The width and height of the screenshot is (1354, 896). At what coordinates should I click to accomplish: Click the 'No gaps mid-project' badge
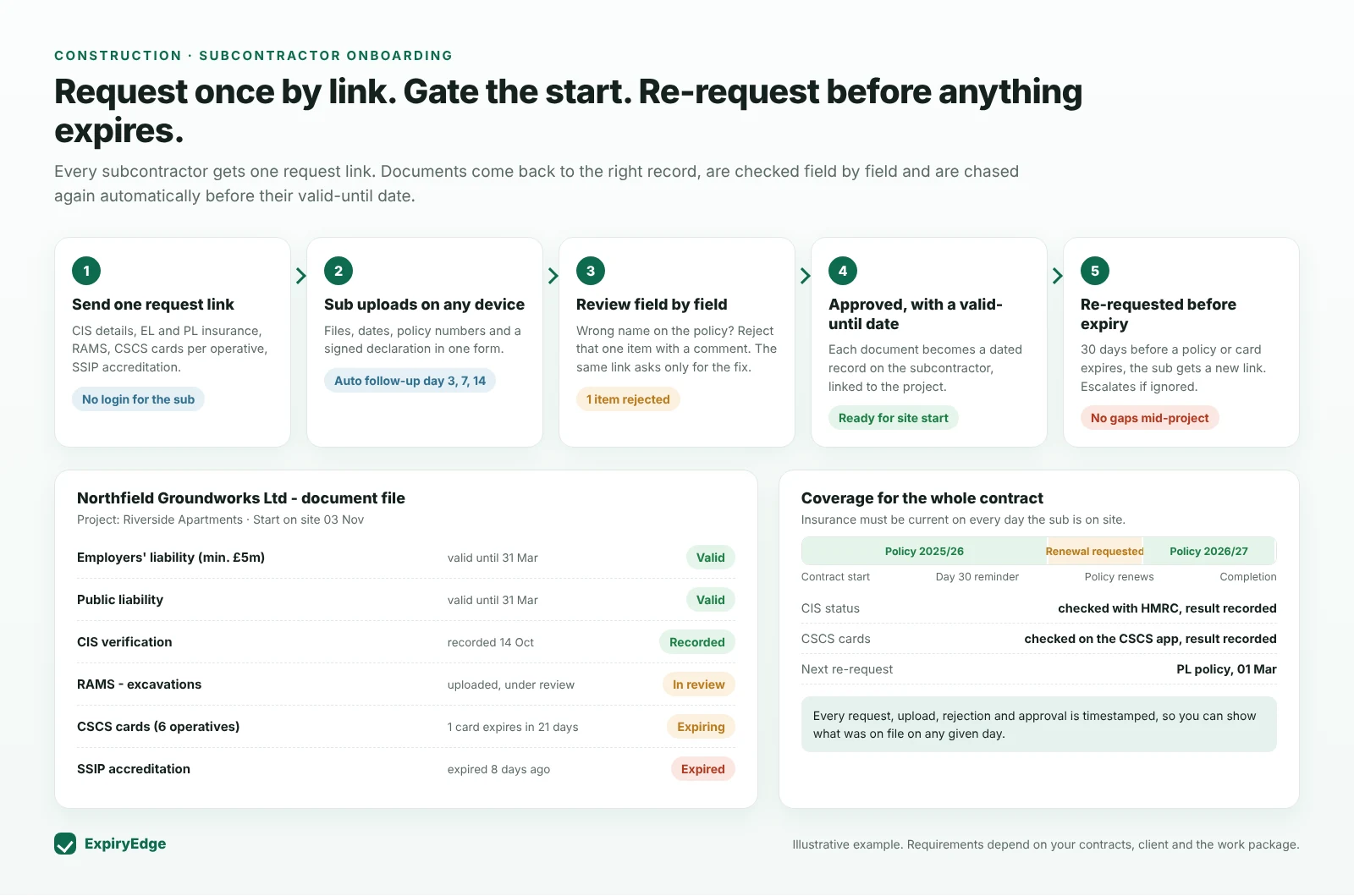(x=1149, y=418)
